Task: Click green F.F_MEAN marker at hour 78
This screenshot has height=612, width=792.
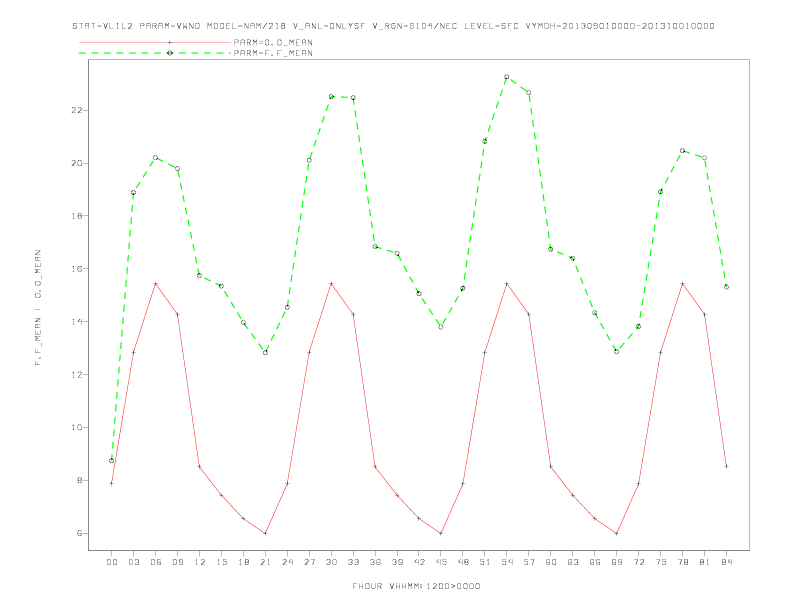Action: point(682,150)
